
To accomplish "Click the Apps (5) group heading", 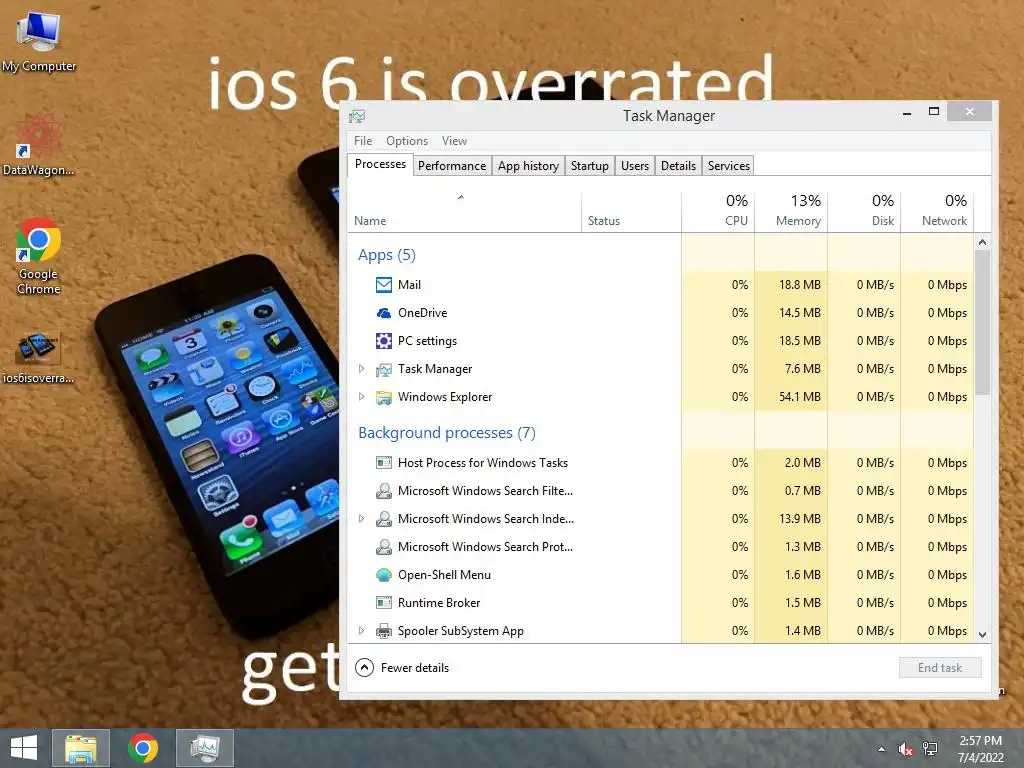I will click(387, 255).
